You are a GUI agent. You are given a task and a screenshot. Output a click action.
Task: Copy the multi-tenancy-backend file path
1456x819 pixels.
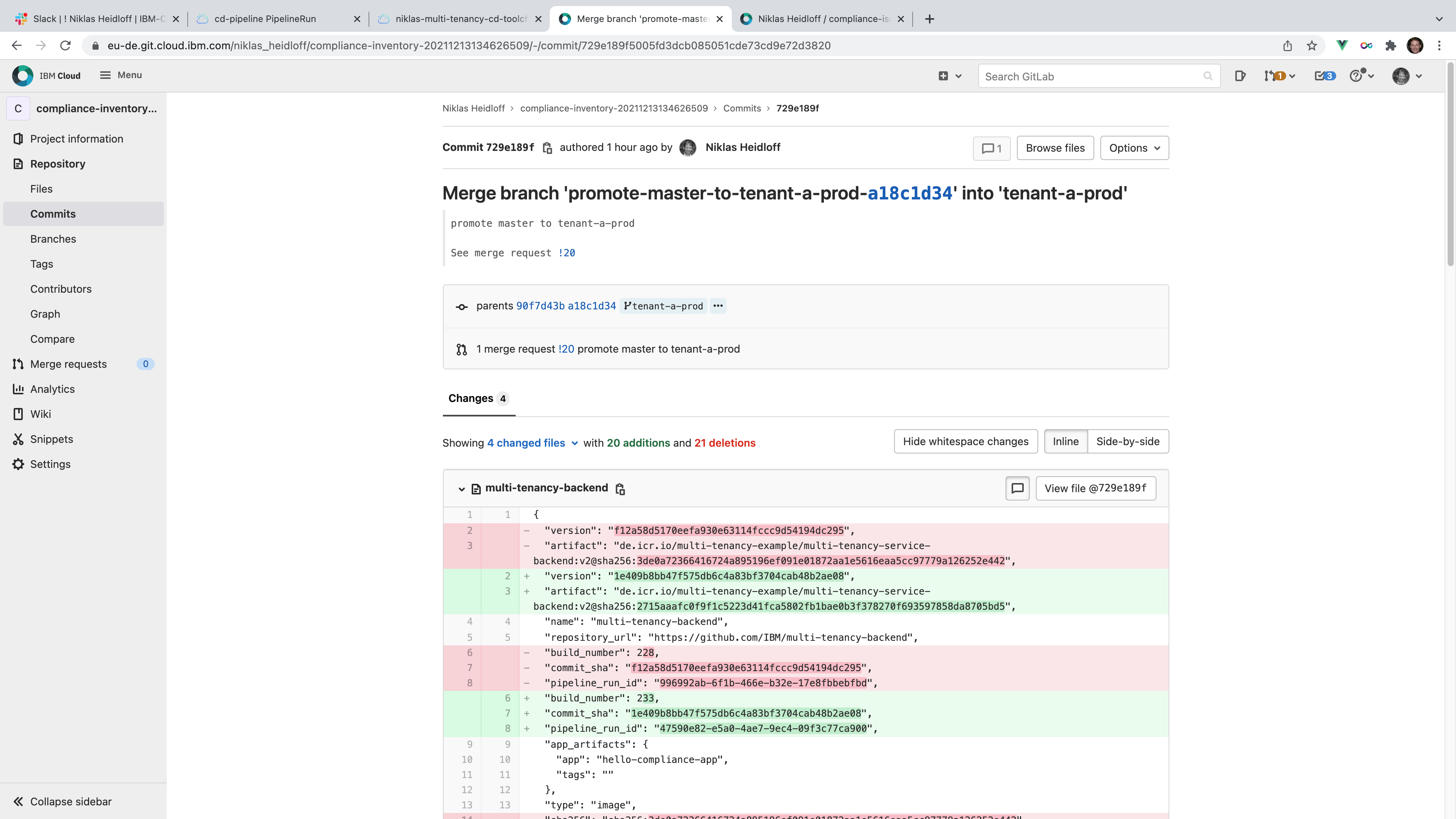(x=620, y=489)
